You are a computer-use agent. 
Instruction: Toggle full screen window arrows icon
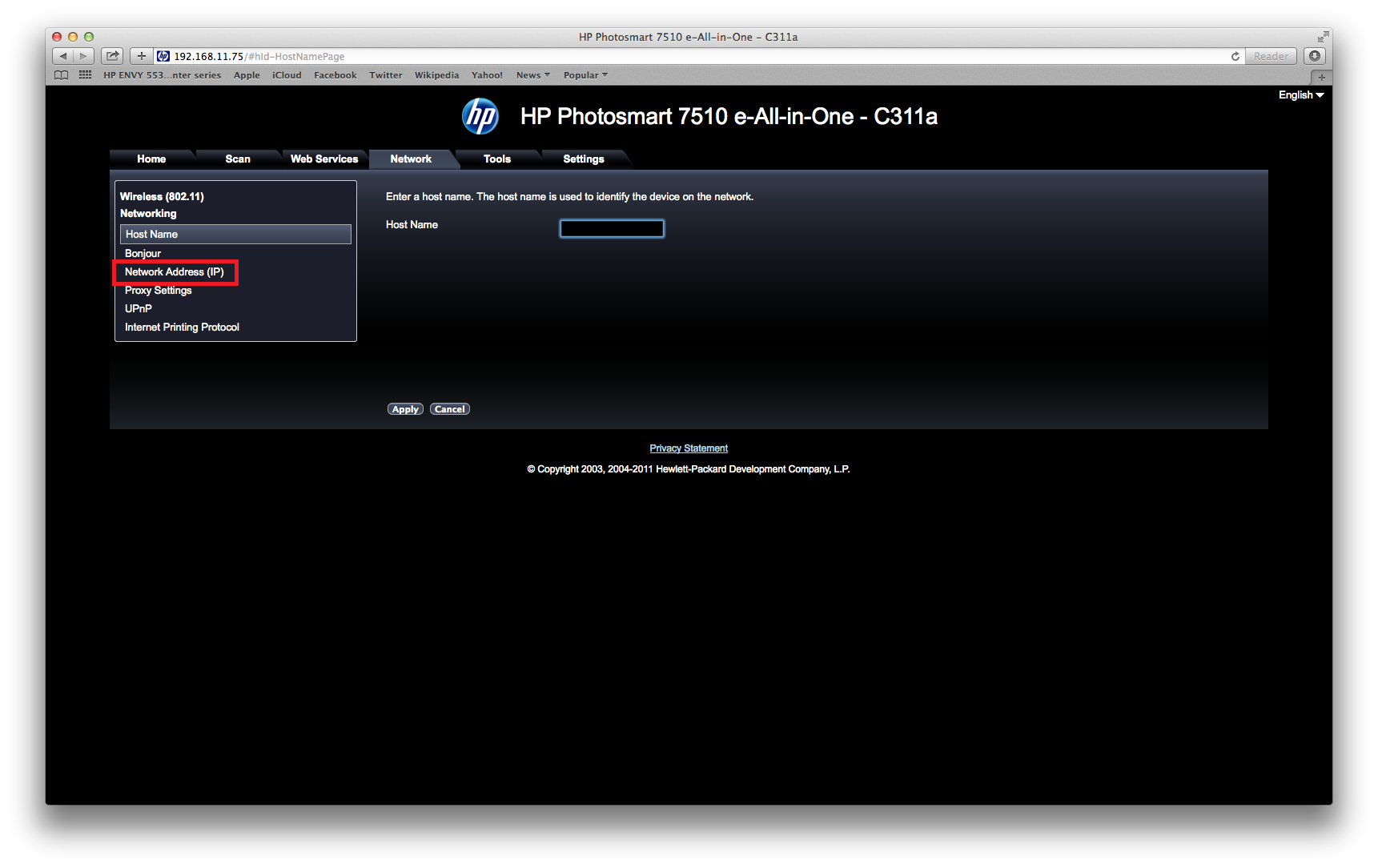1323,37
